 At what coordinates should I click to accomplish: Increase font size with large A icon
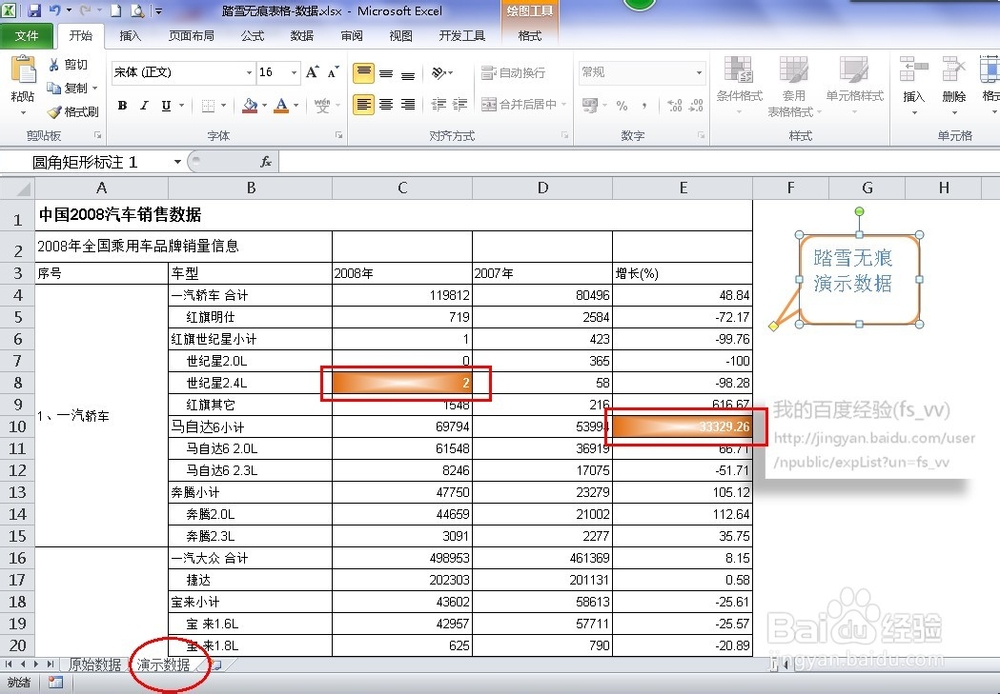pyautogui.click(x=312, y=72)
